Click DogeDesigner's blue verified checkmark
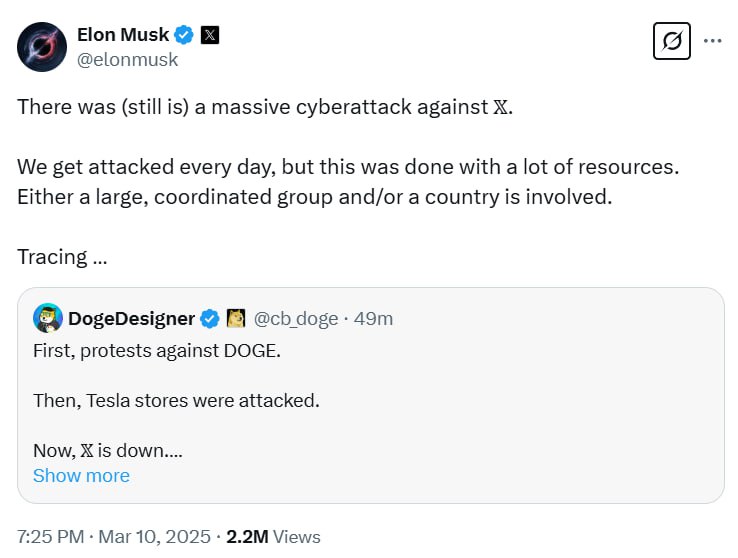738x558 pixels. (210, 319)
